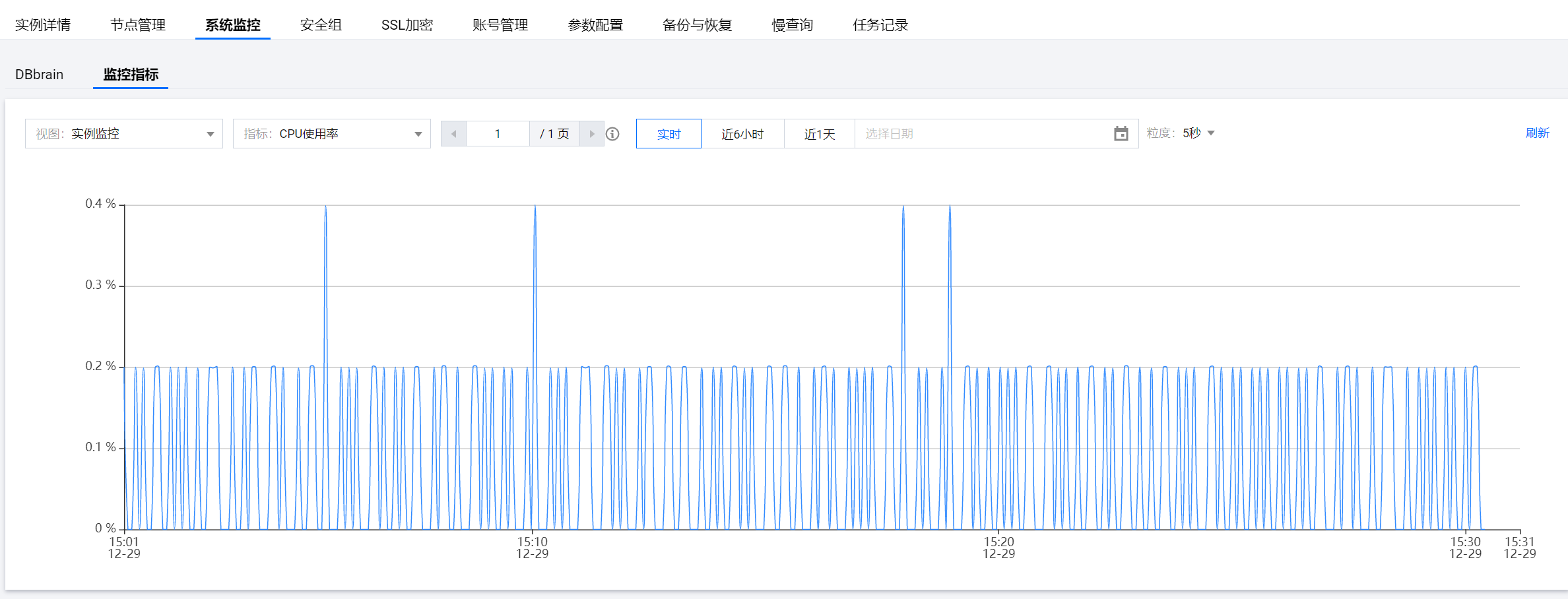Click the "/ 1 页" total pages text
The width and height of the screenshot is (1568, 599).
coord(554,134)
